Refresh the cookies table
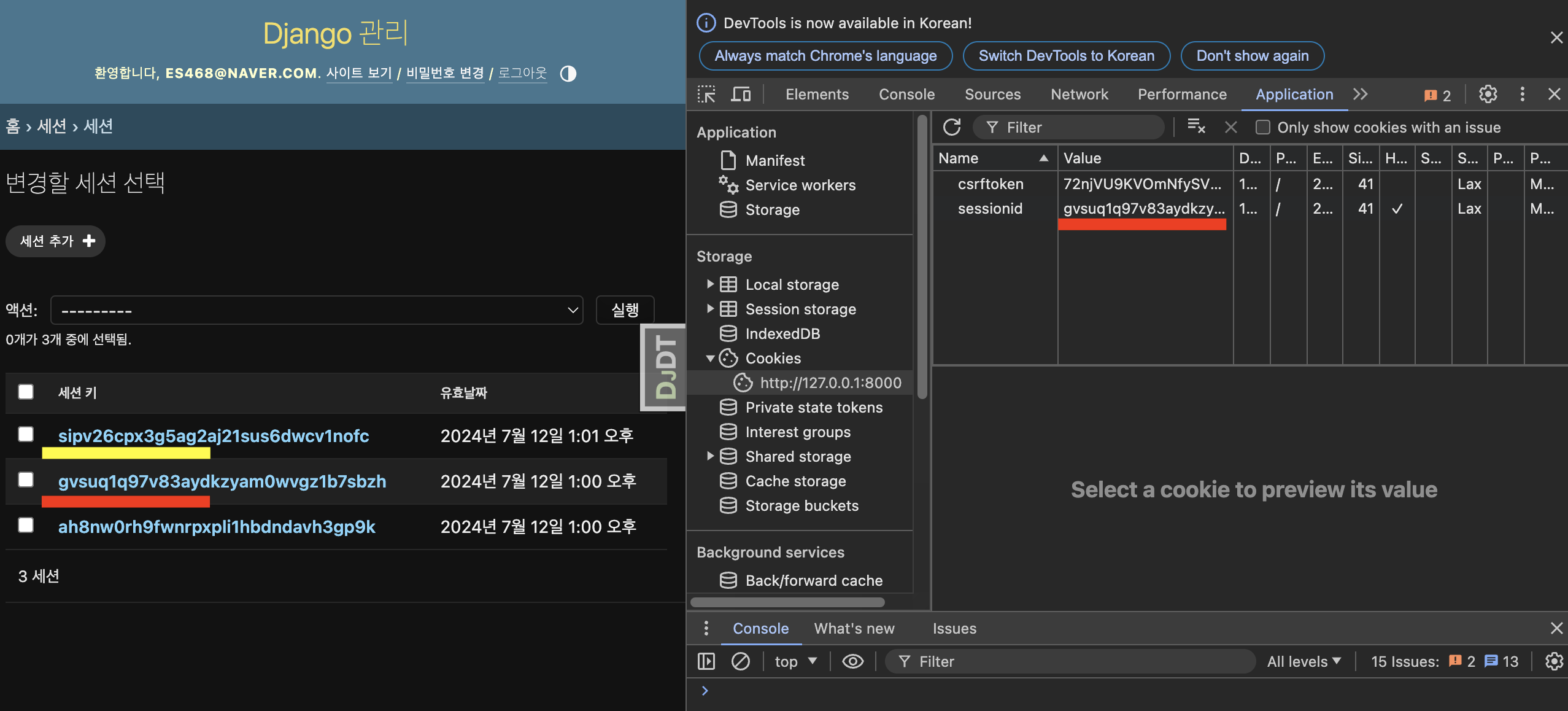 951,127
